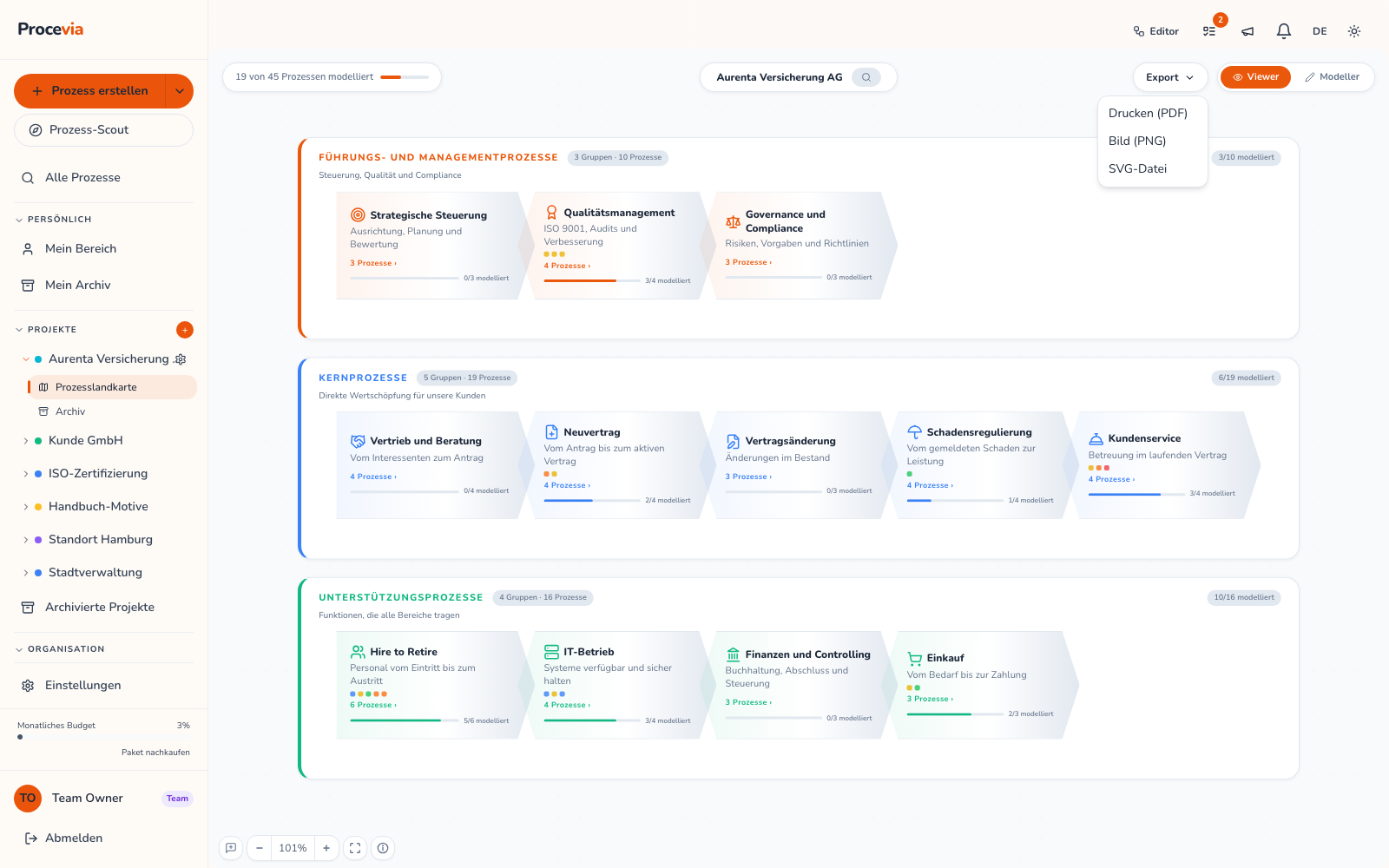Toggle light theme sun icon
Viewport: 1389px width, 868px height.
click(x=1354, y=31)
